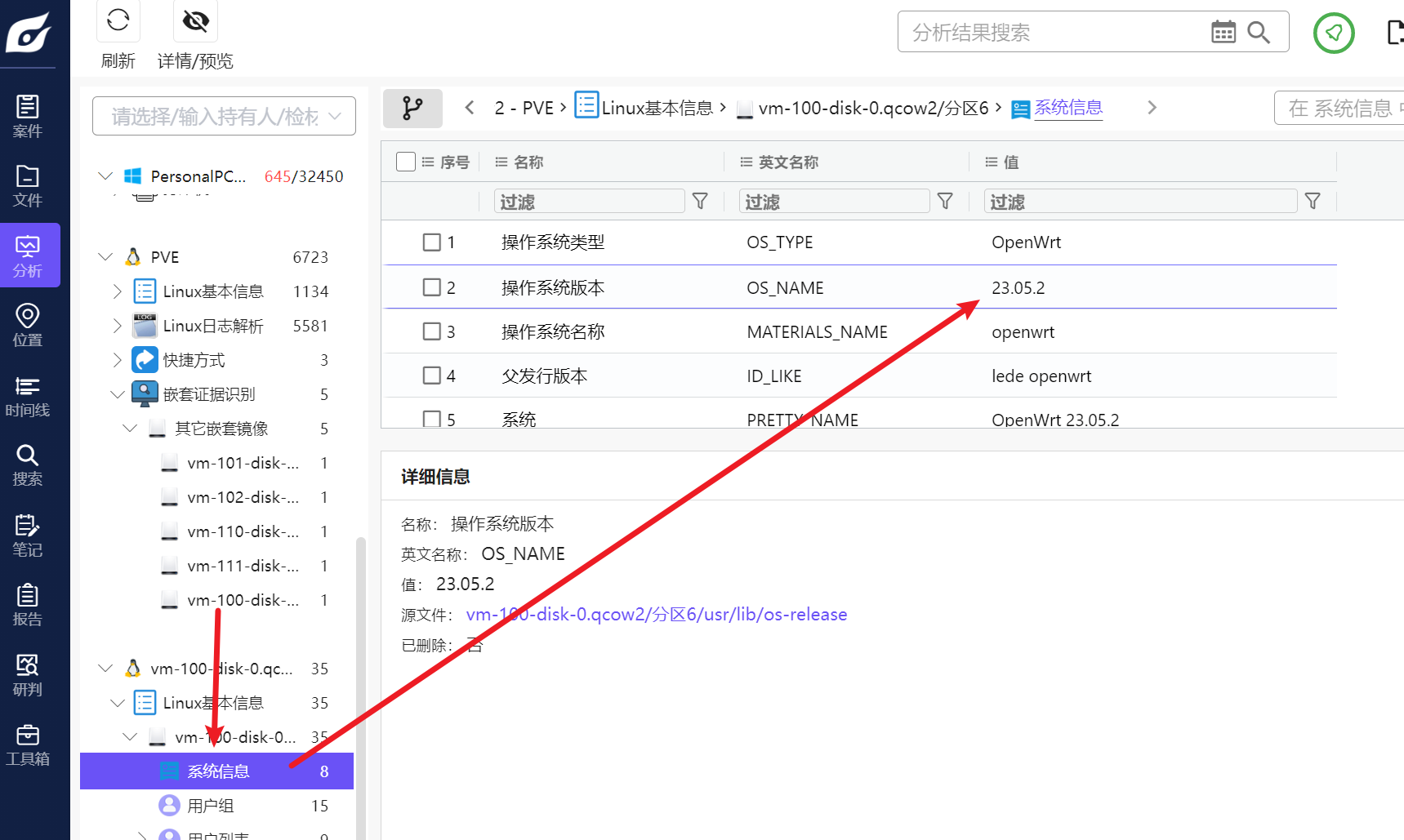Click the branch tree icon button
Screen dimensions: 1404x840
point(412,108)
